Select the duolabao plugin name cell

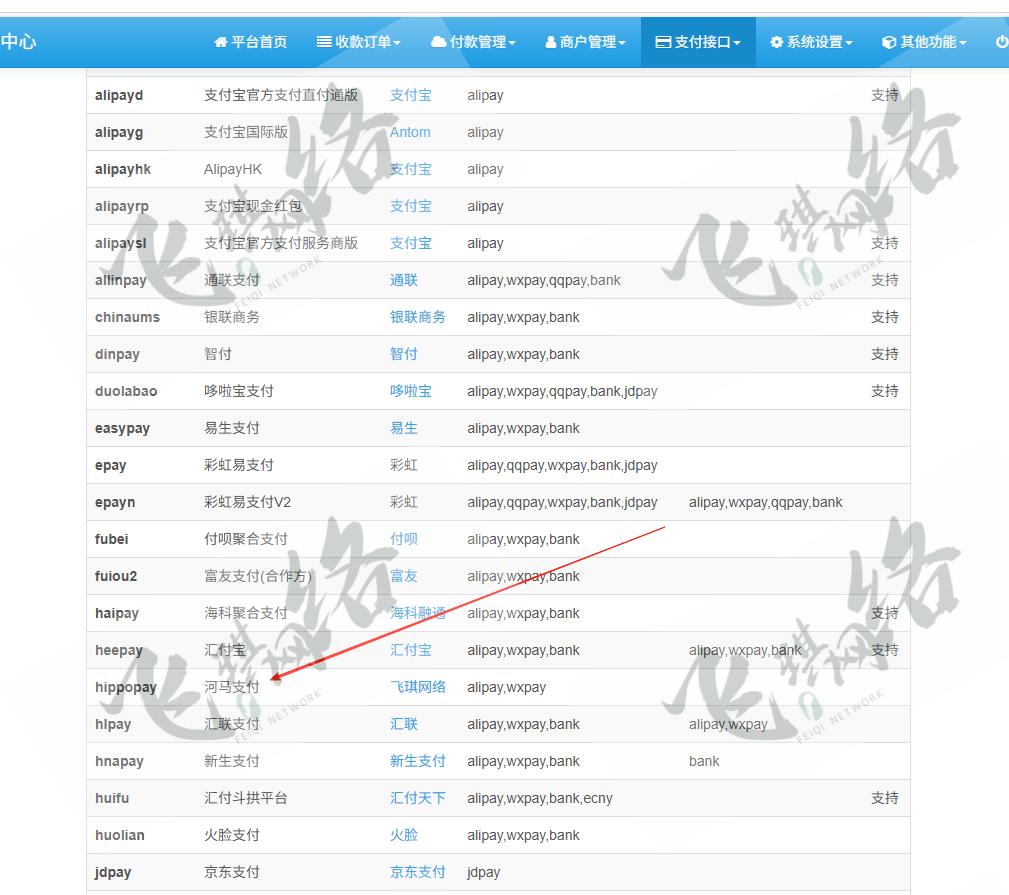125,391
